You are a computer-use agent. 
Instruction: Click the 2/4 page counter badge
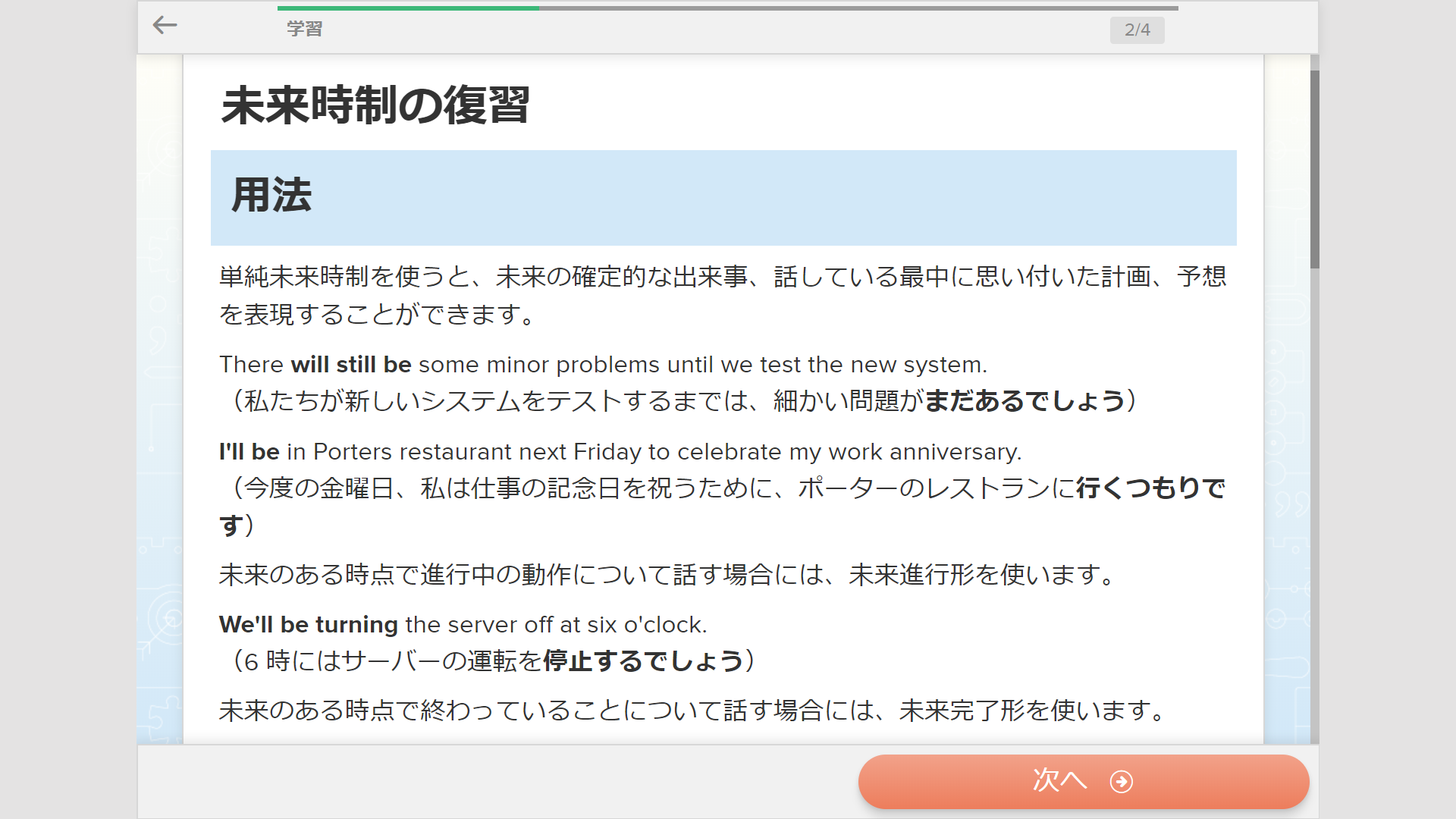pos(1137,30)
